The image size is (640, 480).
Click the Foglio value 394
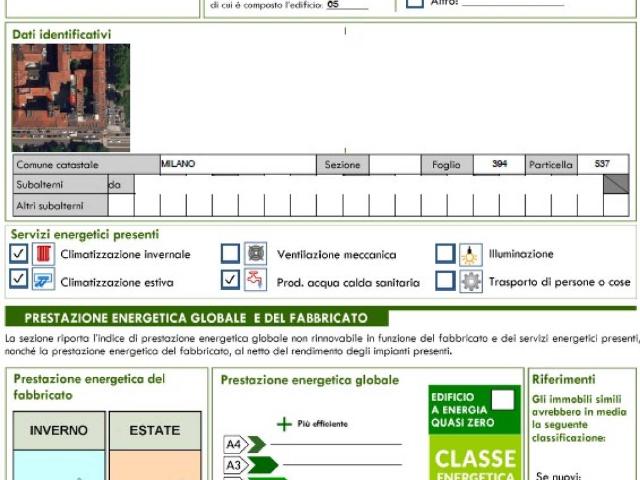tap(499, 164)
